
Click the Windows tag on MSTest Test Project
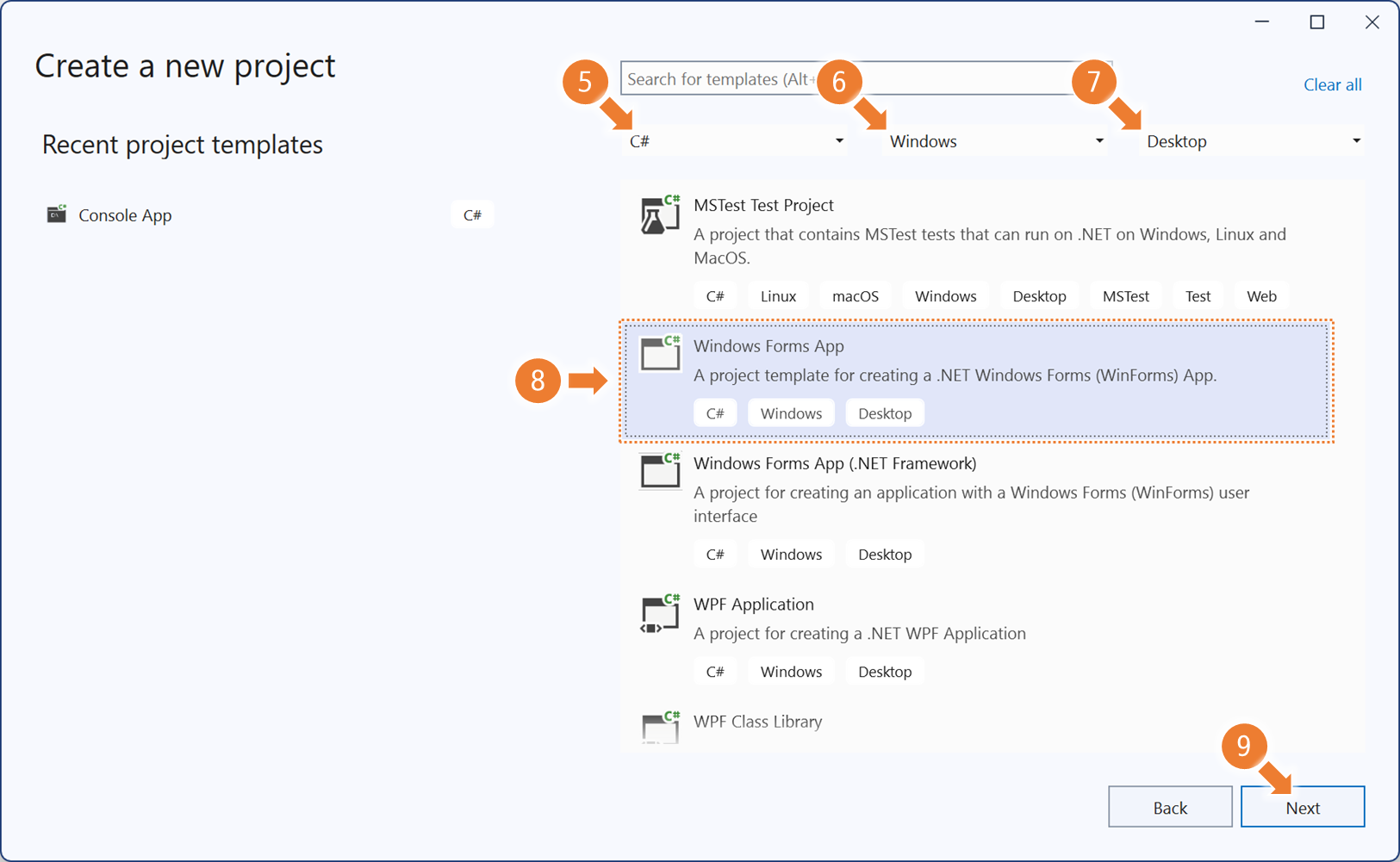[x=945, y=296]
